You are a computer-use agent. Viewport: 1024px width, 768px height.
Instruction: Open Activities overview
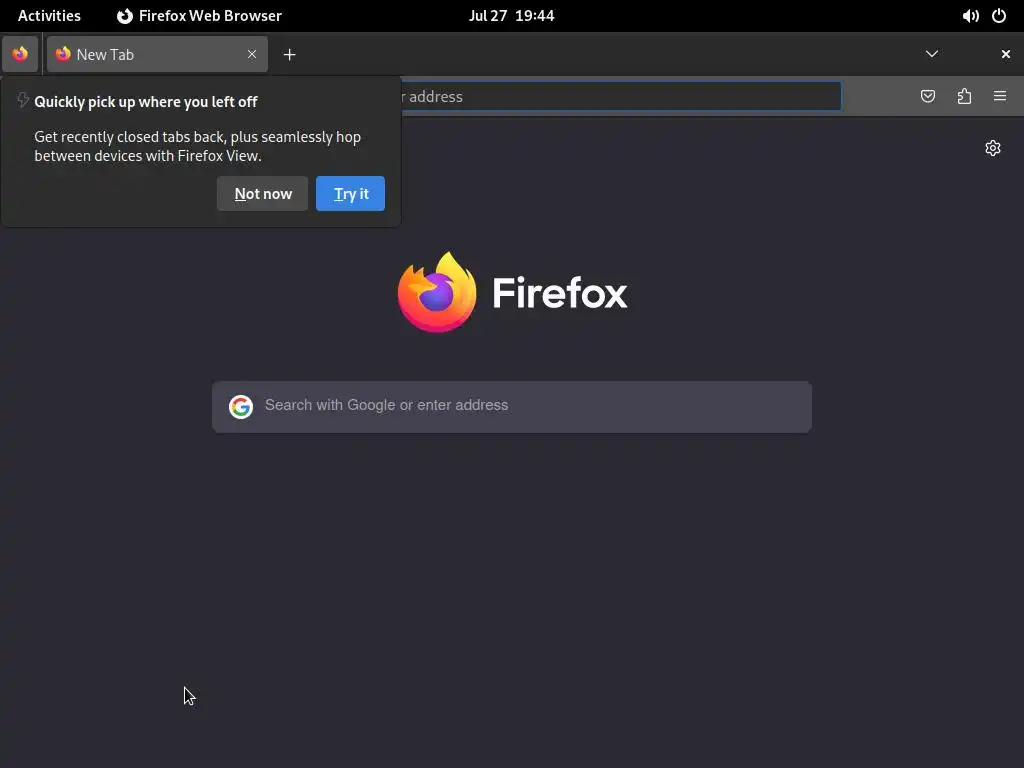point(49,16)
